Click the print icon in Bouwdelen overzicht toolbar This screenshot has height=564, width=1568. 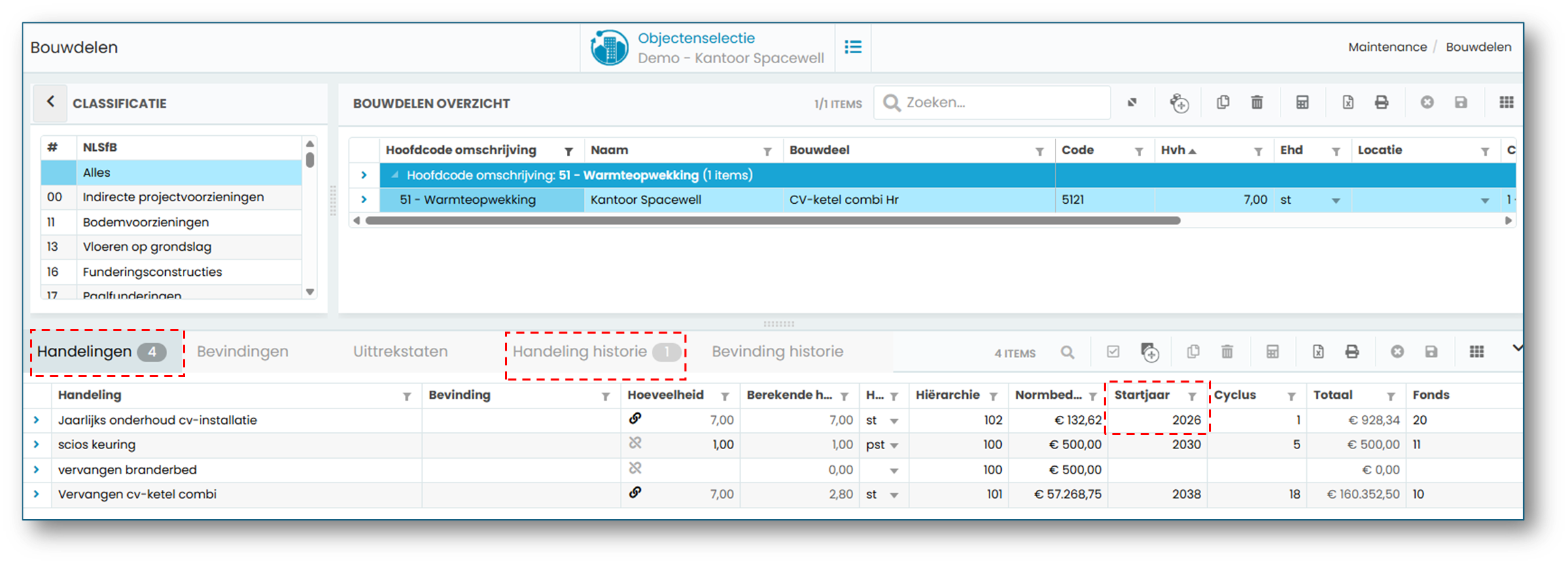point(1381,103)
